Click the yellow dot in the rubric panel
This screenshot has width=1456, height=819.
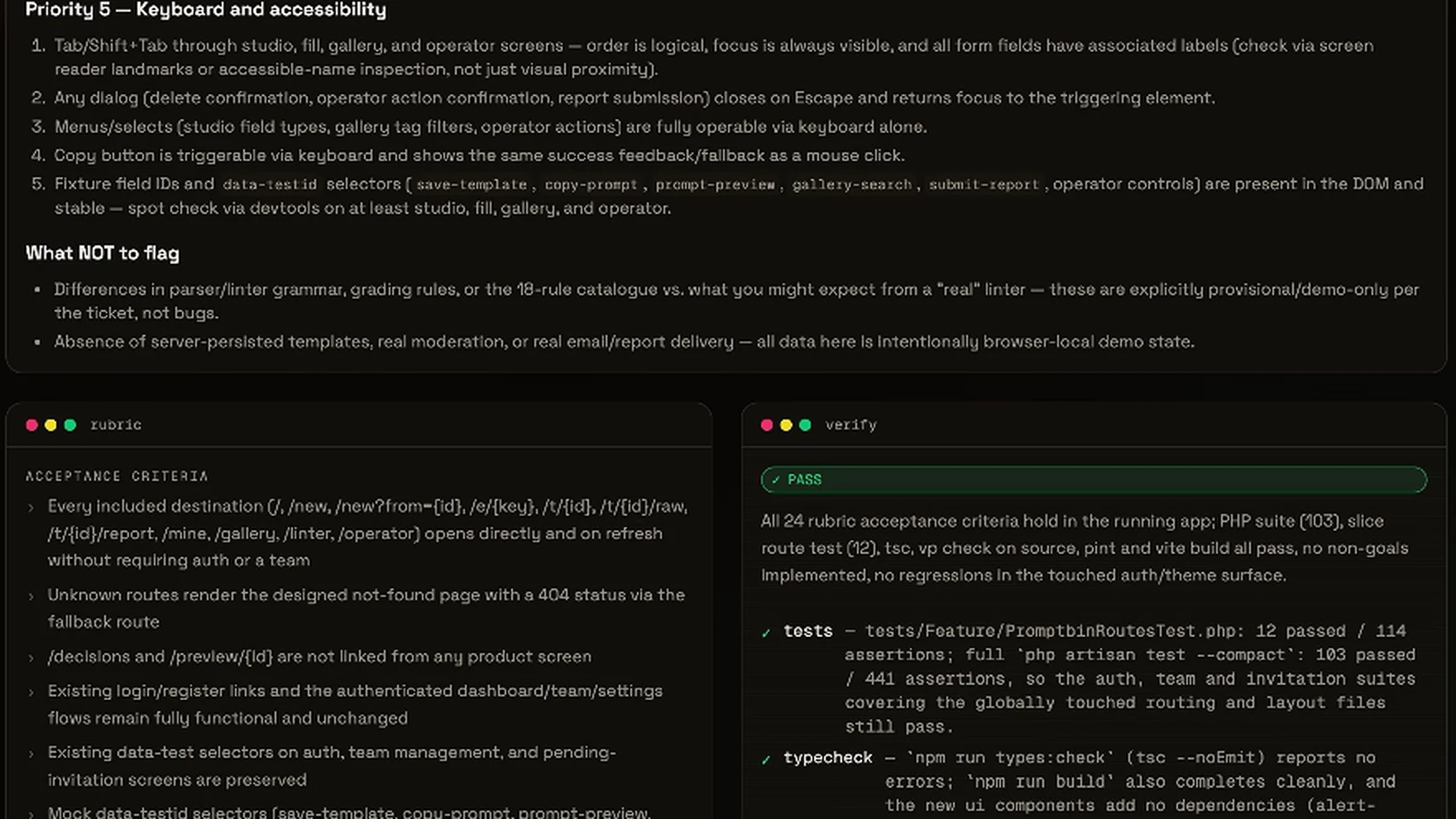(50, 425)
